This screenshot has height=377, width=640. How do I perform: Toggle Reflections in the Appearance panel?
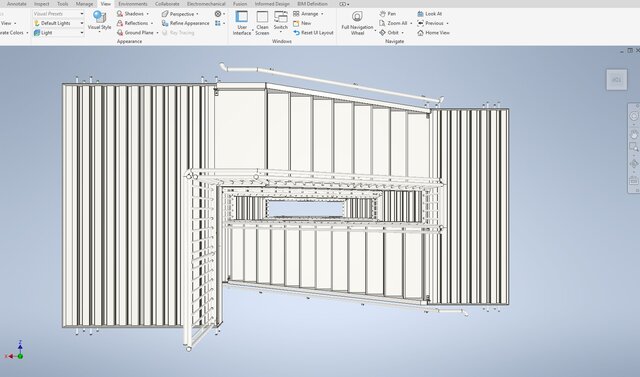point(133,23)
